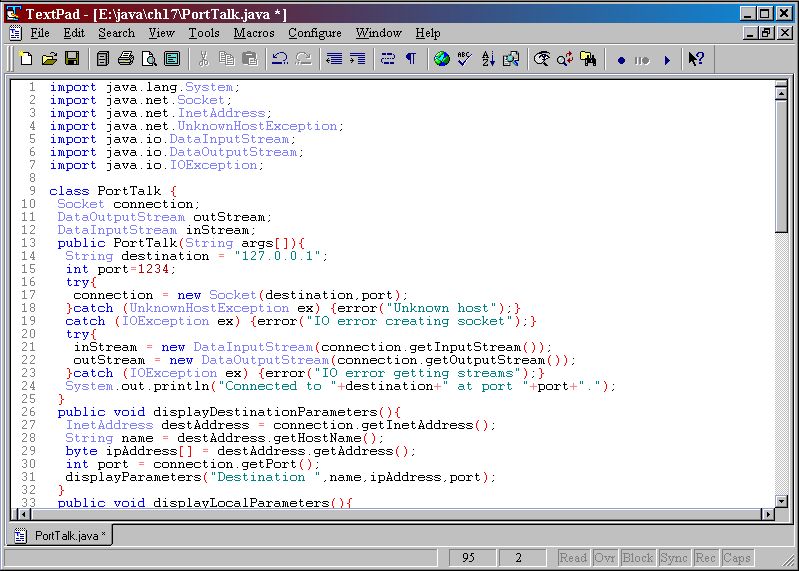Toggle the Ovr overtype indicator in status bar
This screenshot has width=799, height=571.
(604, 558)
